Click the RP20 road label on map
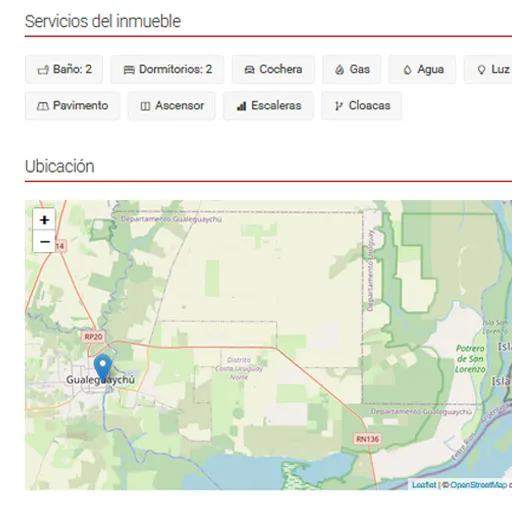512x512 pixels. 93,337
